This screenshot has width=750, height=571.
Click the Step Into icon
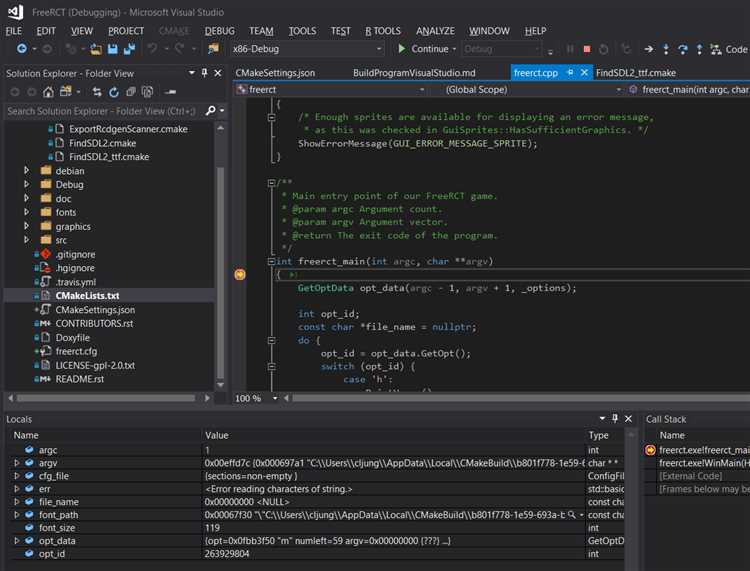(666, 49)
